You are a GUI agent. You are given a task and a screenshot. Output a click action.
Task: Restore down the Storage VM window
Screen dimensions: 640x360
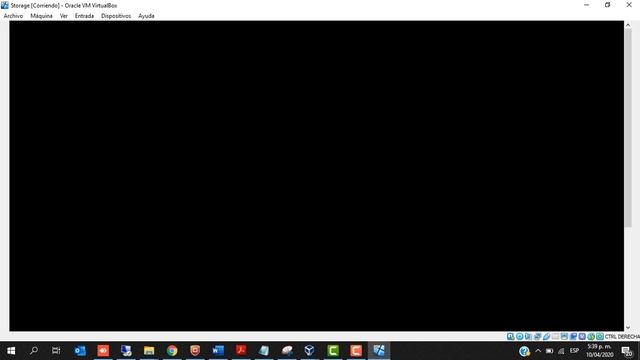(608, 5)
